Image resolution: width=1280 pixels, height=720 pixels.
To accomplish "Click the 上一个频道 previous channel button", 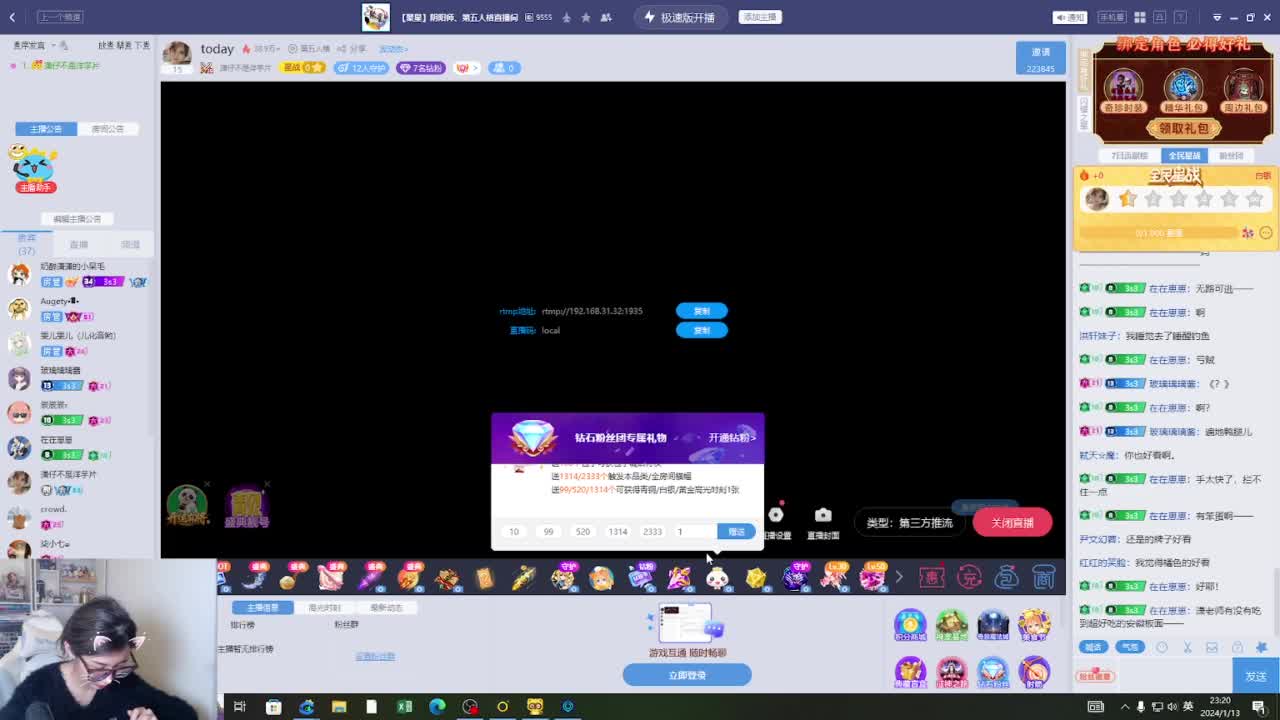I will pos(60,17).
